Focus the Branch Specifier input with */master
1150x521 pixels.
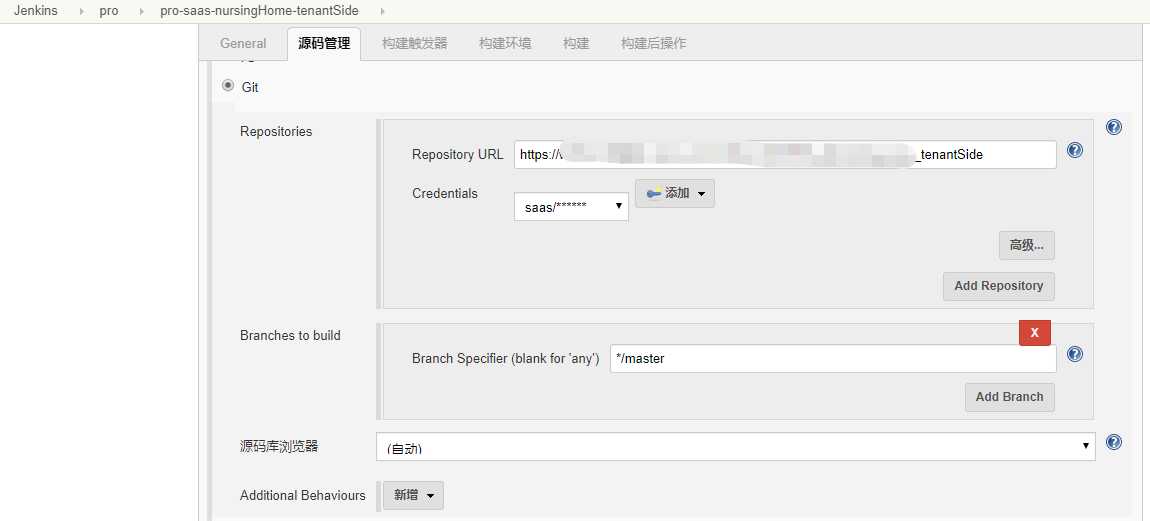833,359
